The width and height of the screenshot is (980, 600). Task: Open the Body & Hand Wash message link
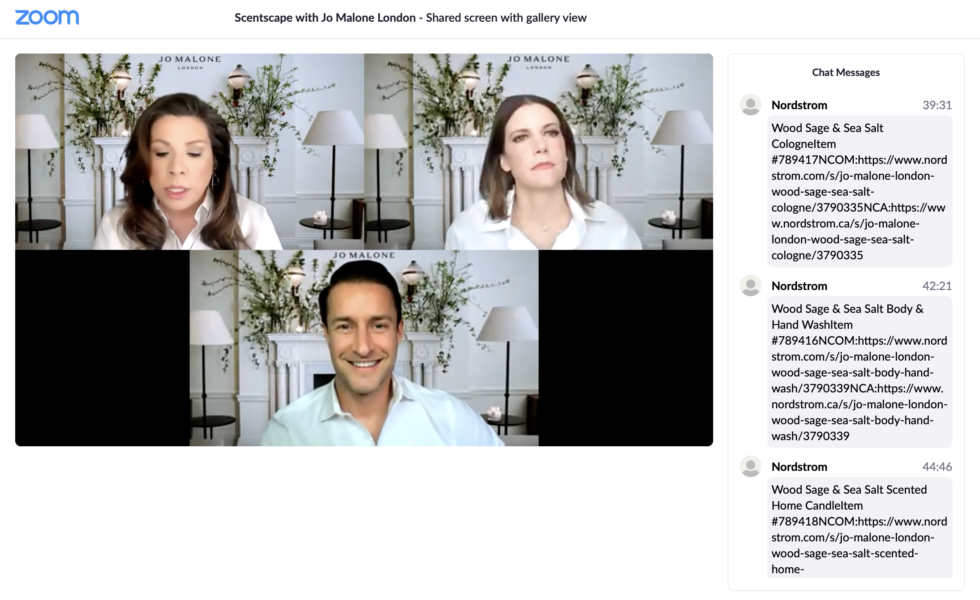coord(858,372)
